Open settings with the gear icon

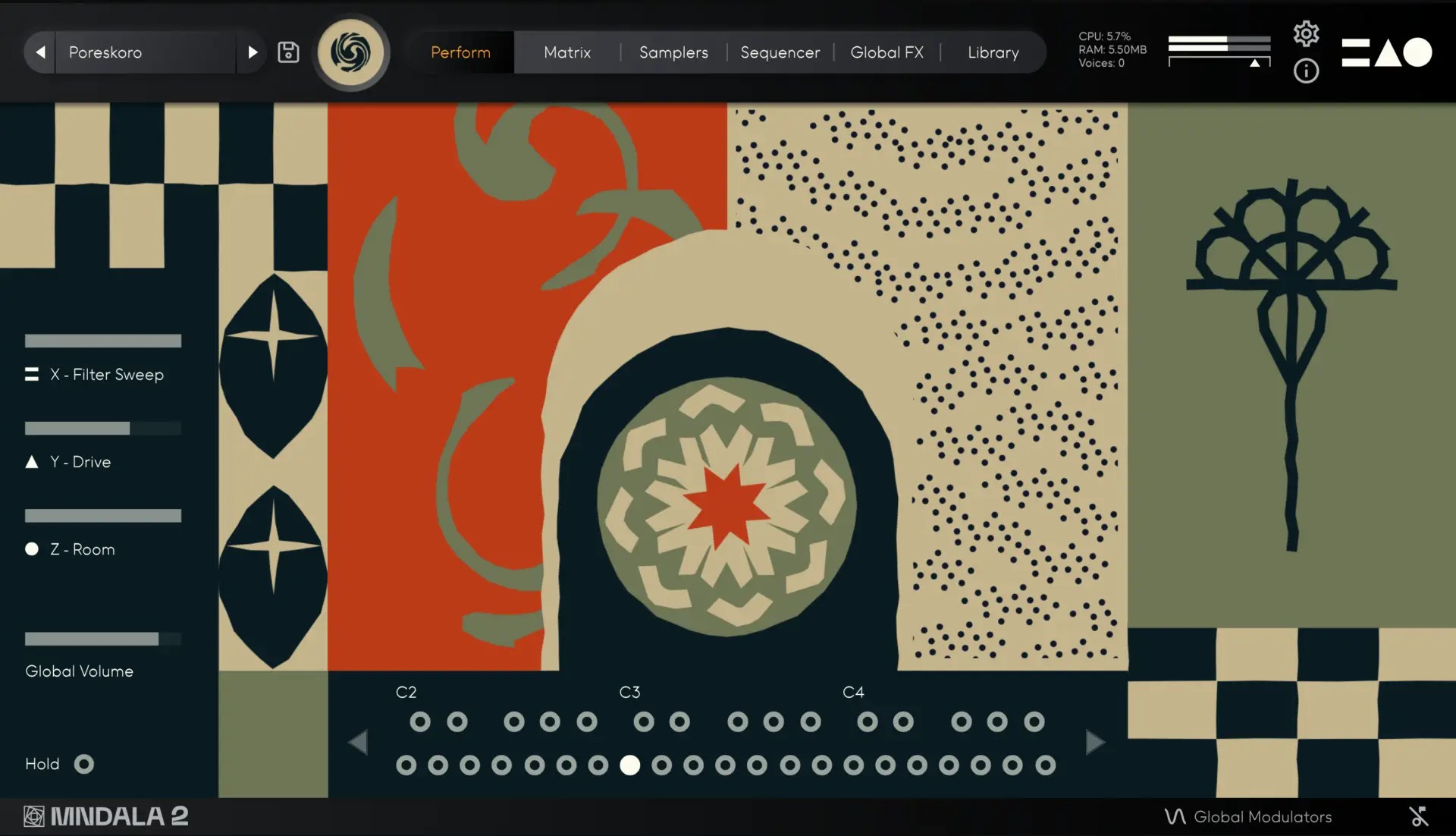tap(1306, 33)
